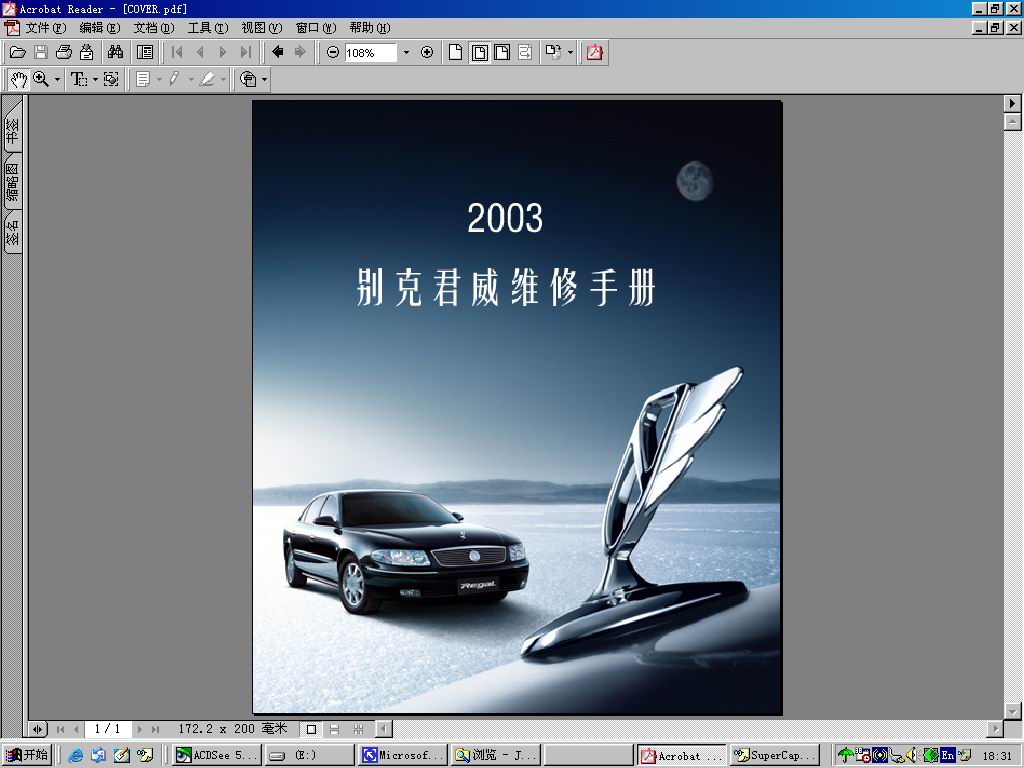Click the Digital Signature tool icon
The width and height of the screenshot is (1024, 768).
[x=248, y=80]
